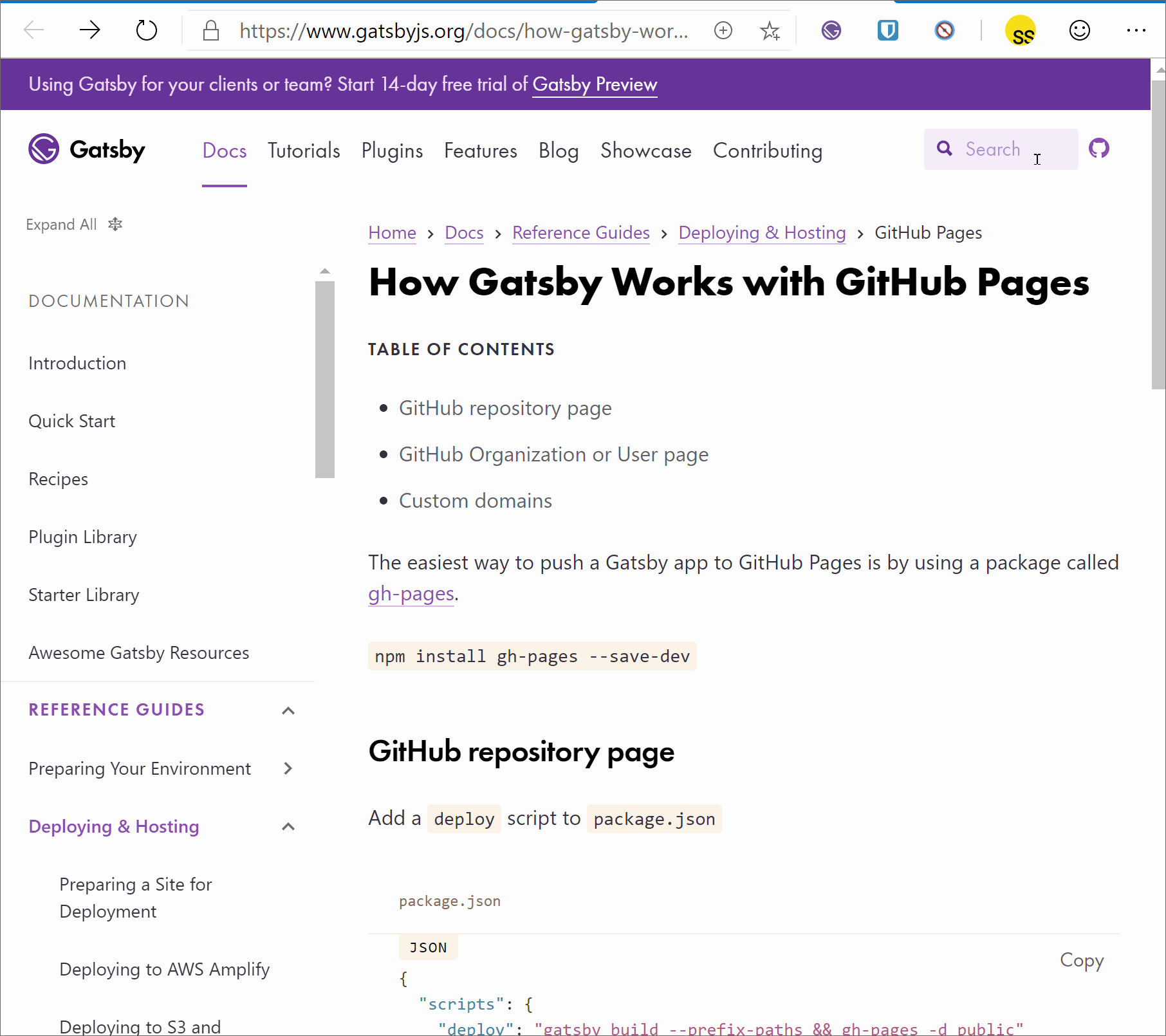Viewport: 1166px width, 1036px height.
Task: Open the yellow SS profile avatar
Action: click(1021, 30)
